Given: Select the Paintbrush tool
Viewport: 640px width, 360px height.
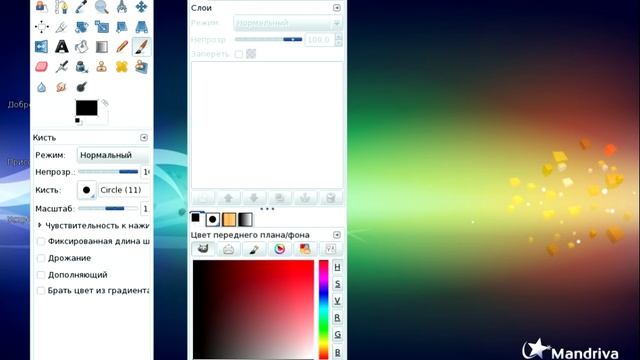Looking at the screenshot, I should pyautogui.click(x=141, y=47).
